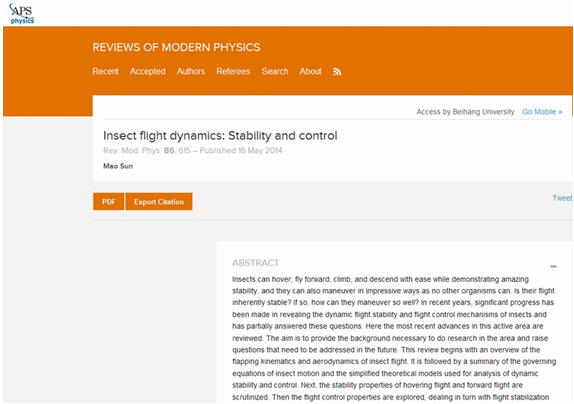Download the article via PDF button
The image size is (574, 404).
point(109,202)
